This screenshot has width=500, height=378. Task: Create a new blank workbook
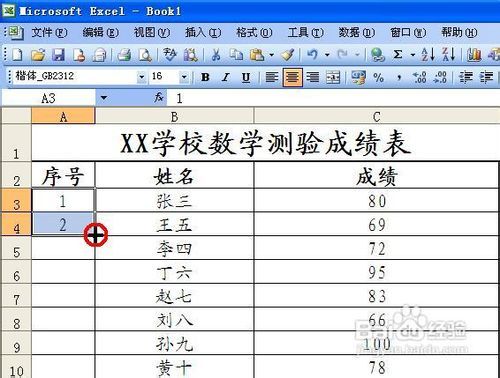[x=17, y=55]
